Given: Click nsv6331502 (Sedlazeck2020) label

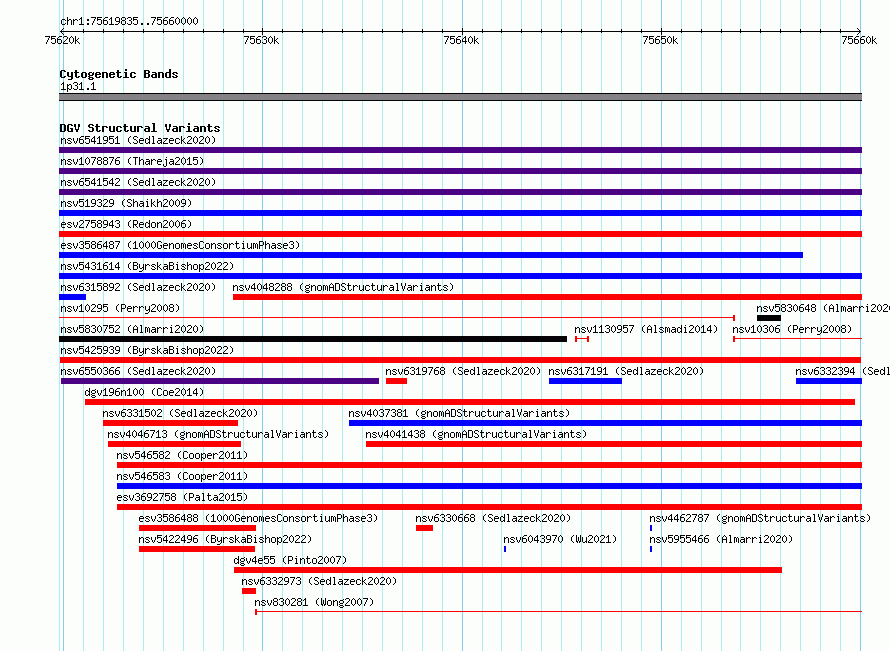Looking at the screenshot, I should pyautogui.click(x=180, y=413).
